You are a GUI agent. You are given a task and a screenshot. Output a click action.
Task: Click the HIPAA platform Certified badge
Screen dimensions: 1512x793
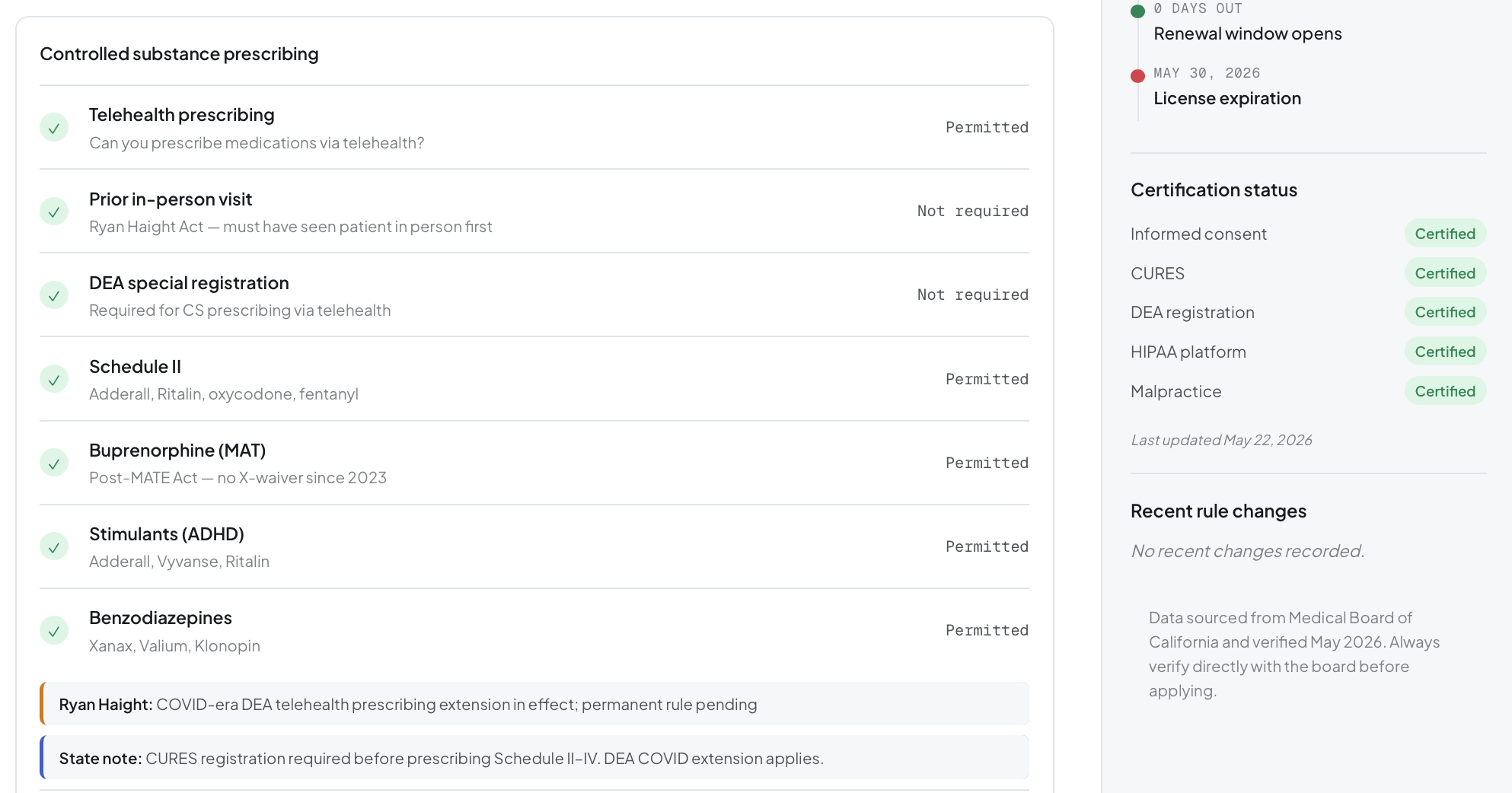click(1445, 352)
